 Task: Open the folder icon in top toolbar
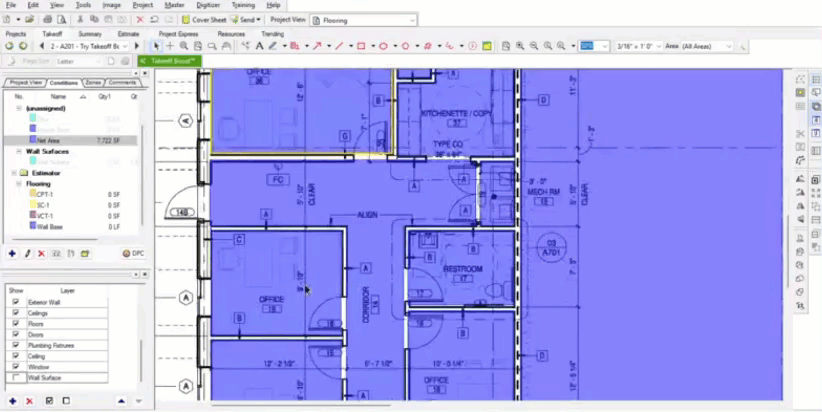click(30, 20)
